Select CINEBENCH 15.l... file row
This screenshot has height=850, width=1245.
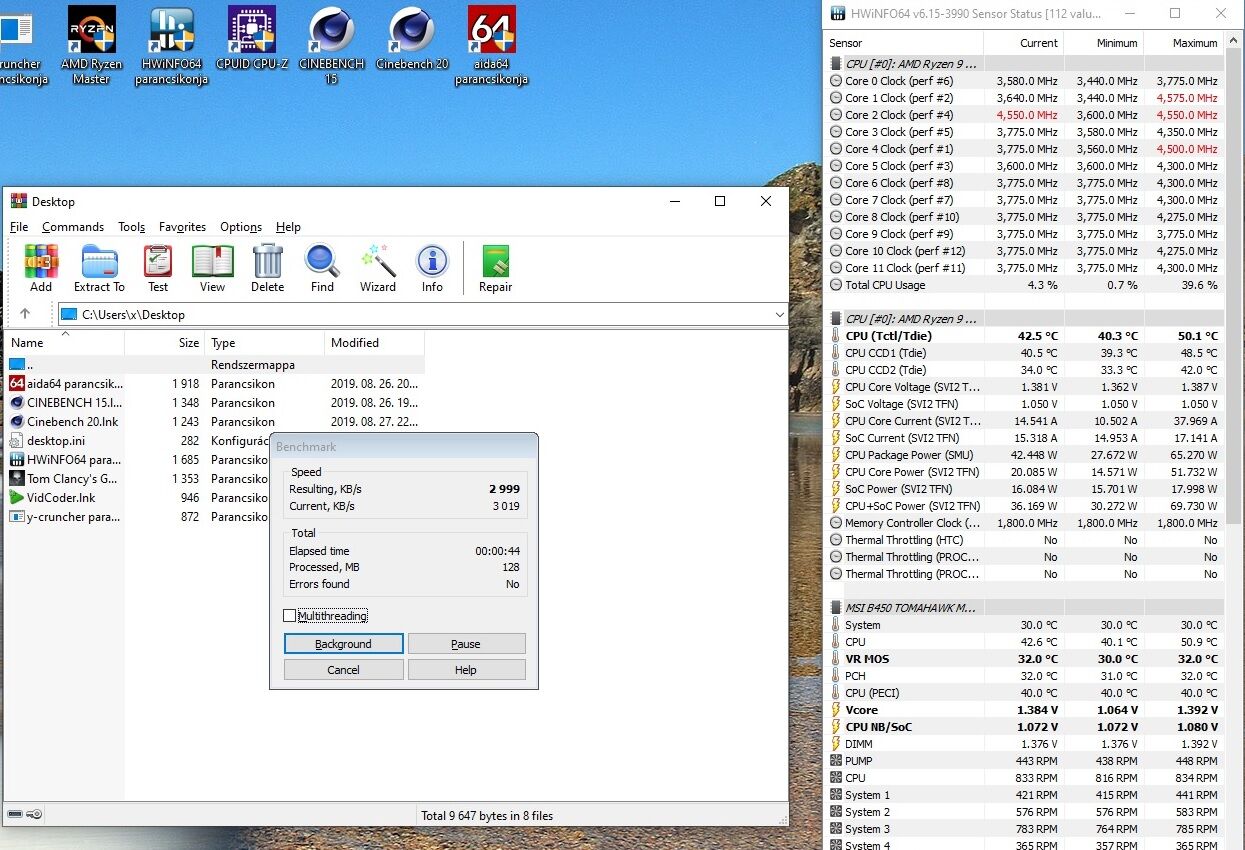click(x=214, y=403)
